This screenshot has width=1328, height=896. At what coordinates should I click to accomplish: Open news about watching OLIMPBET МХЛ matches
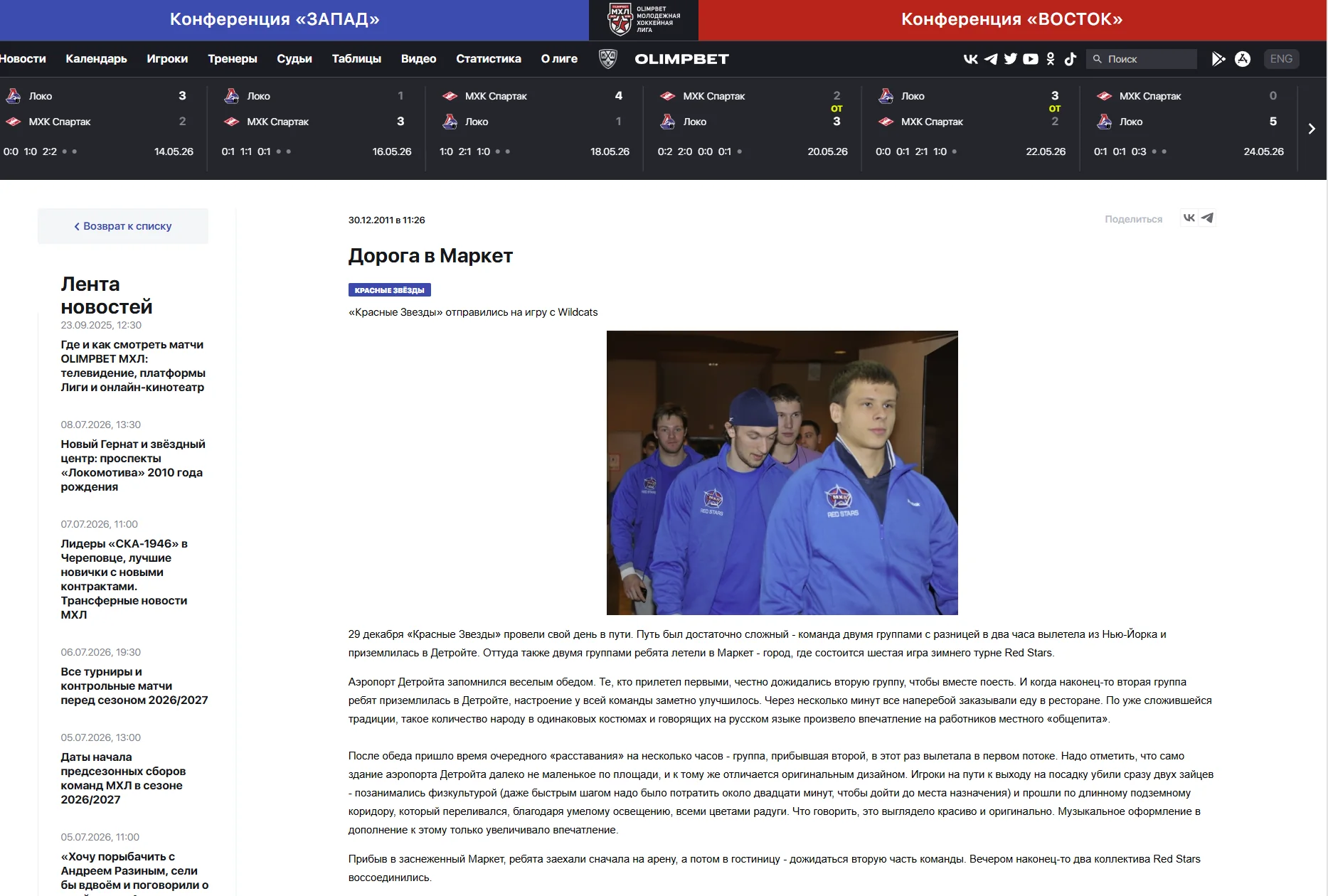[x=133, y=366]
